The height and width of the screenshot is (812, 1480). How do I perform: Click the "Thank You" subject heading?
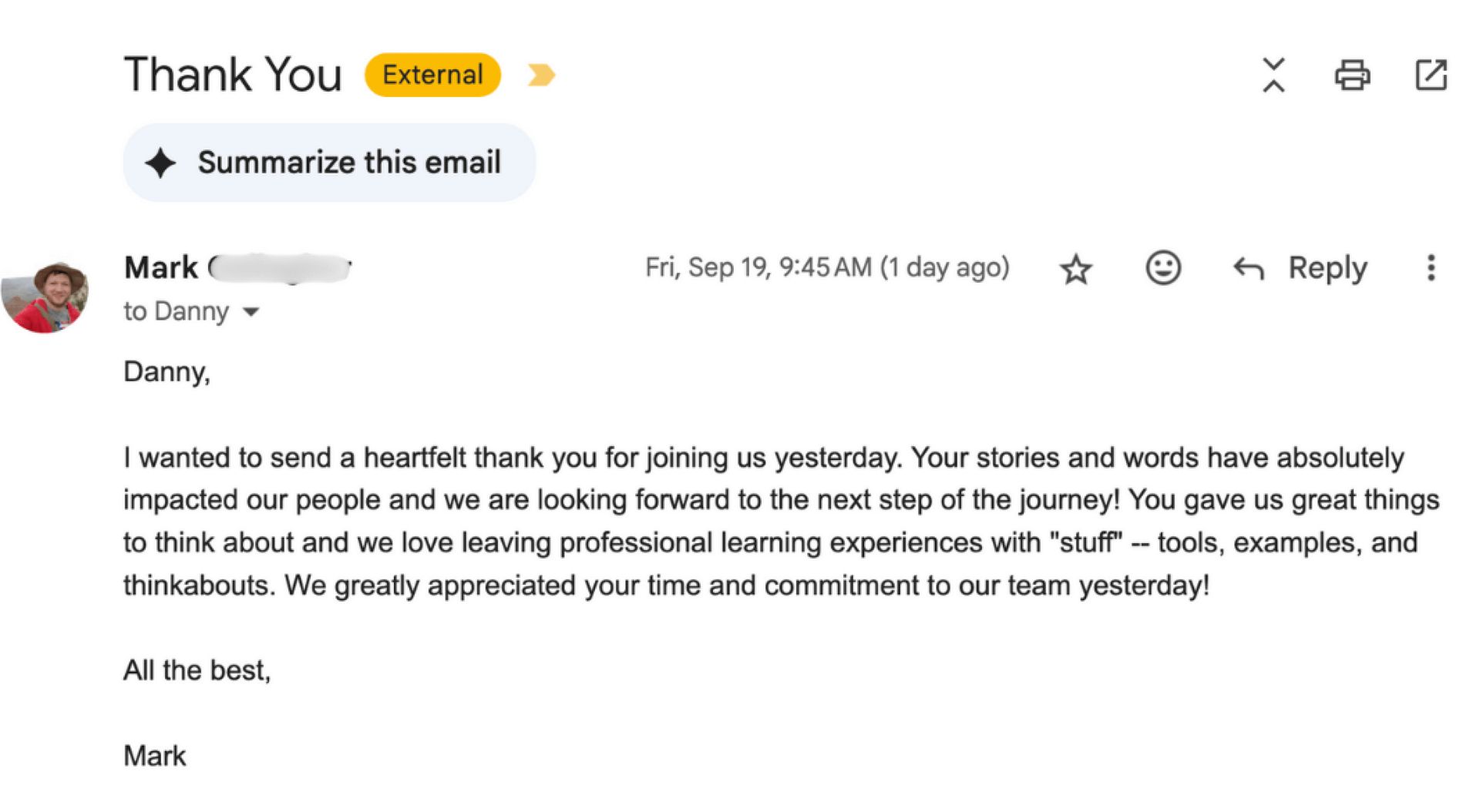(233, 75)
